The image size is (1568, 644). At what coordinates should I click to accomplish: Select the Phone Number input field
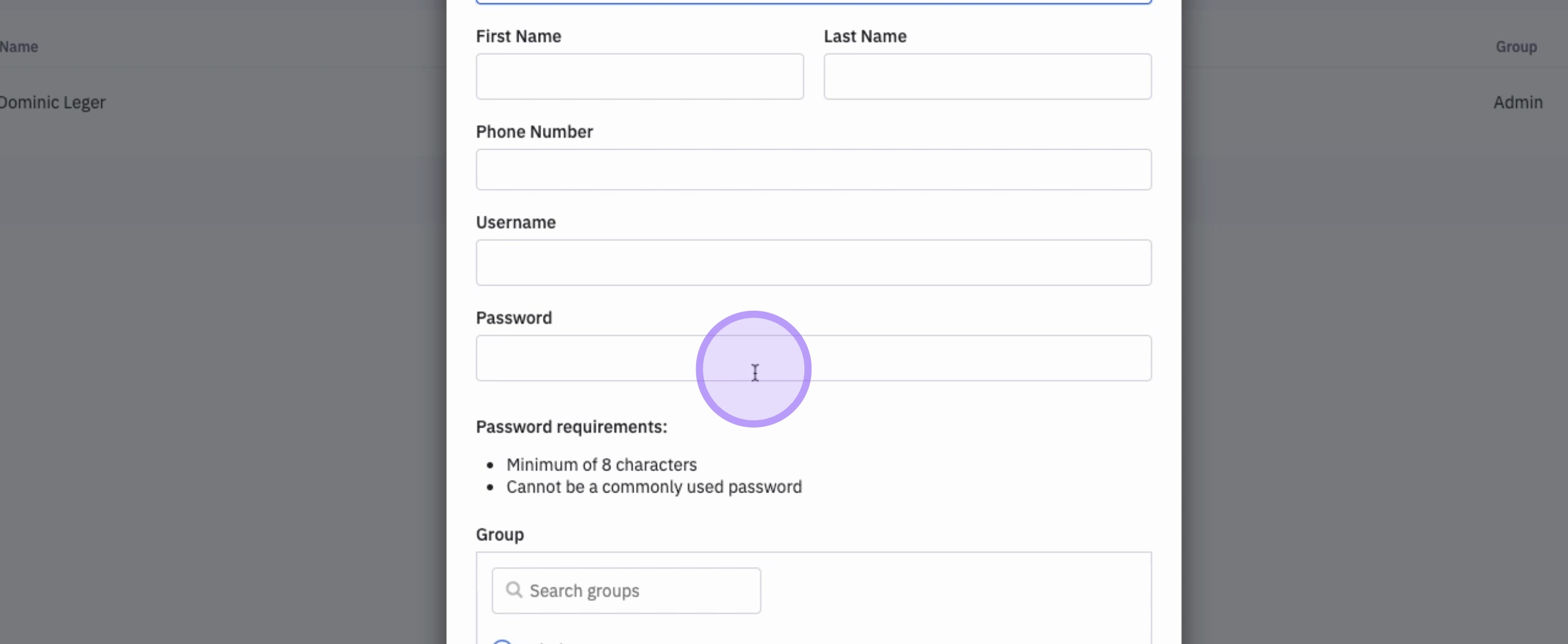coord(813,170)
